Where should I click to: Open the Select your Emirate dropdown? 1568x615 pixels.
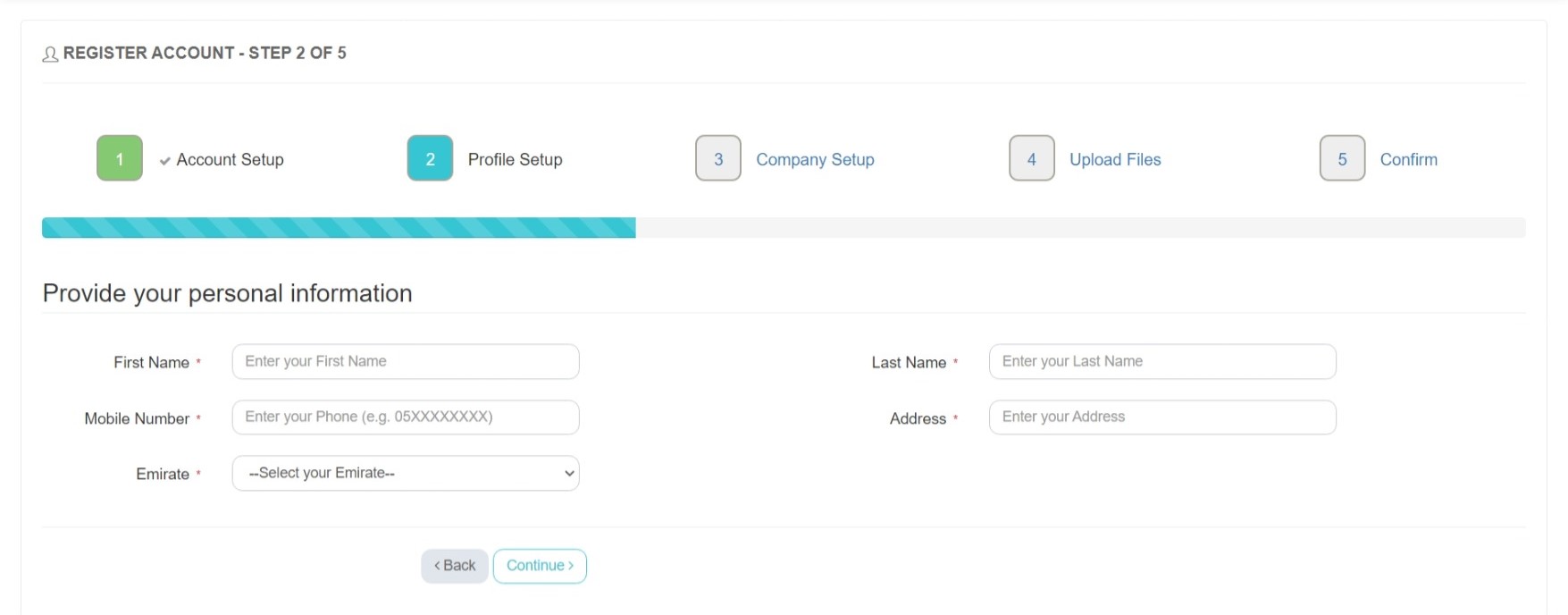point(406,473)
